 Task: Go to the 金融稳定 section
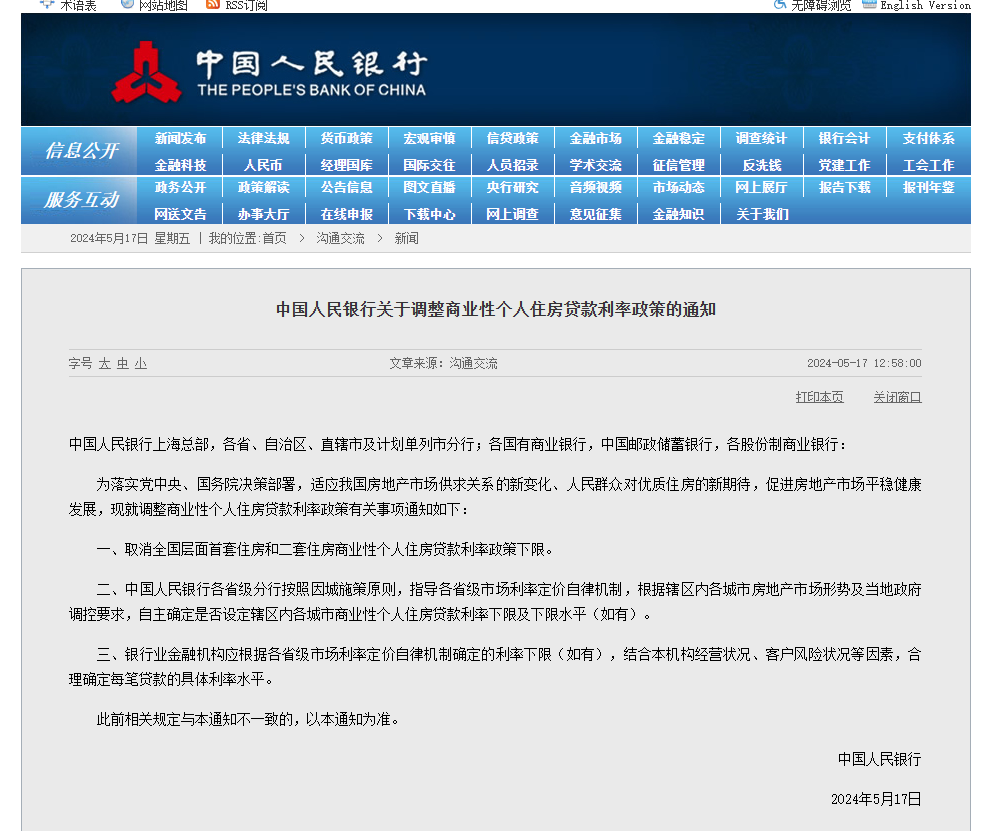tap(679, 139)
